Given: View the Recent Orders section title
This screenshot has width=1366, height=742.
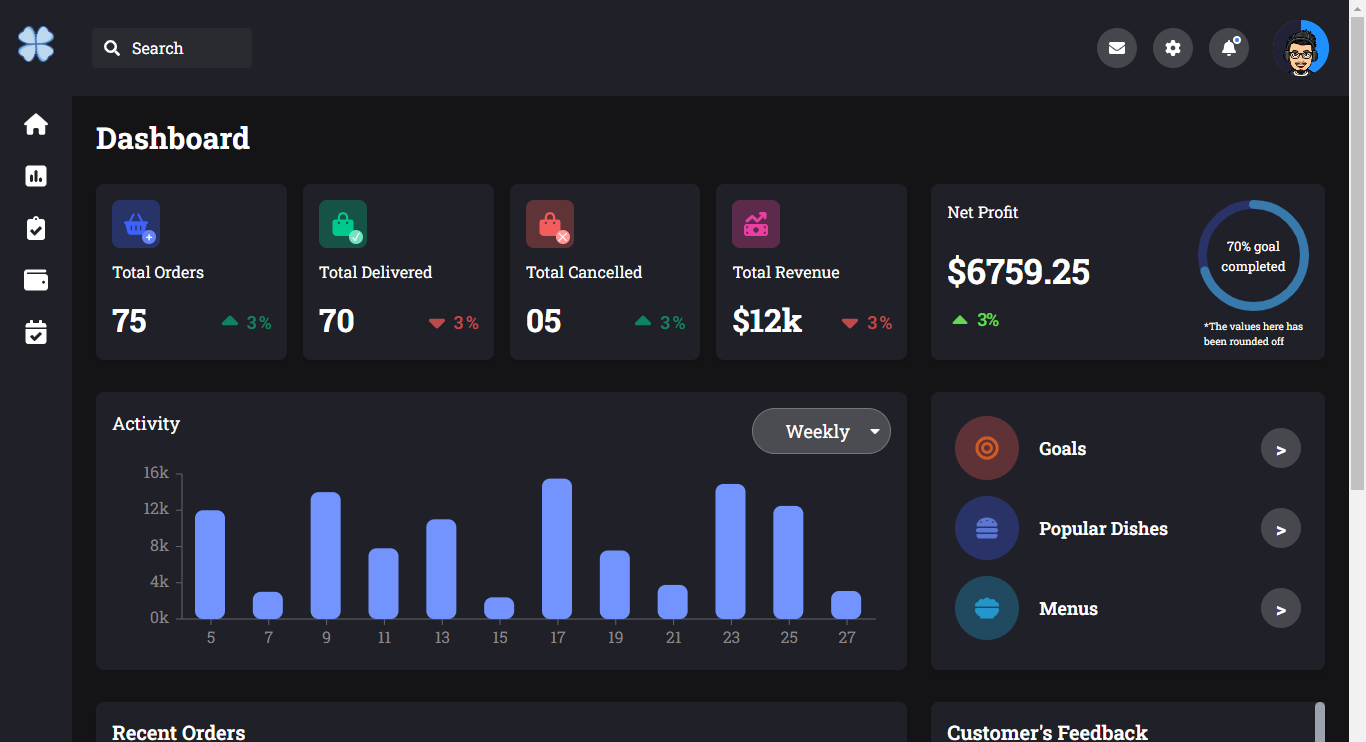Looking at the screenshot, I should click(178, 732).
